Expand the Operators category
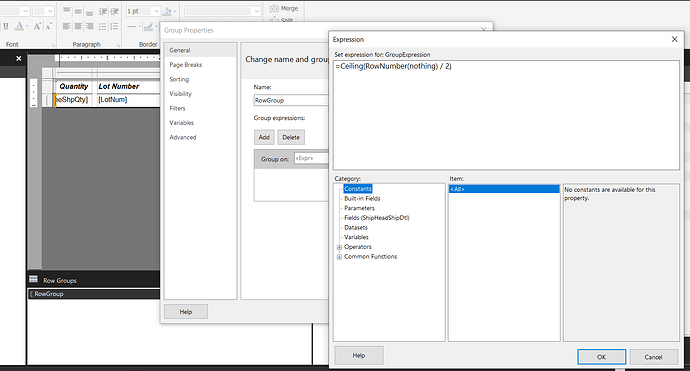Screen dimensions: 690x371 (x=339, y=247)
